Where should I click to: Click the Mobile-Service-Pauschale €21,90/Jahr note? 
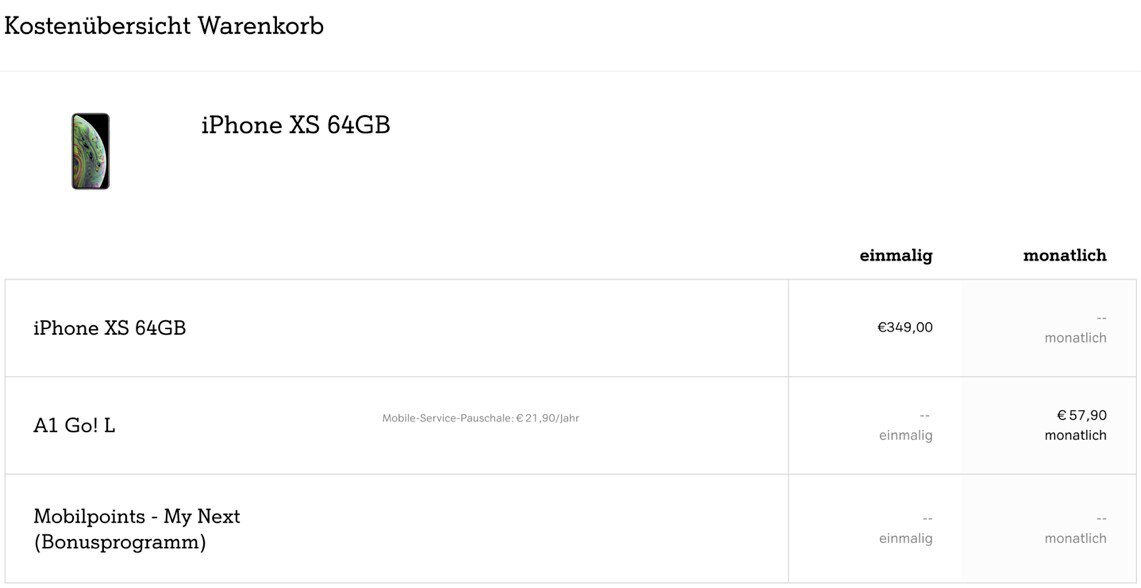(x=480, y=418)
